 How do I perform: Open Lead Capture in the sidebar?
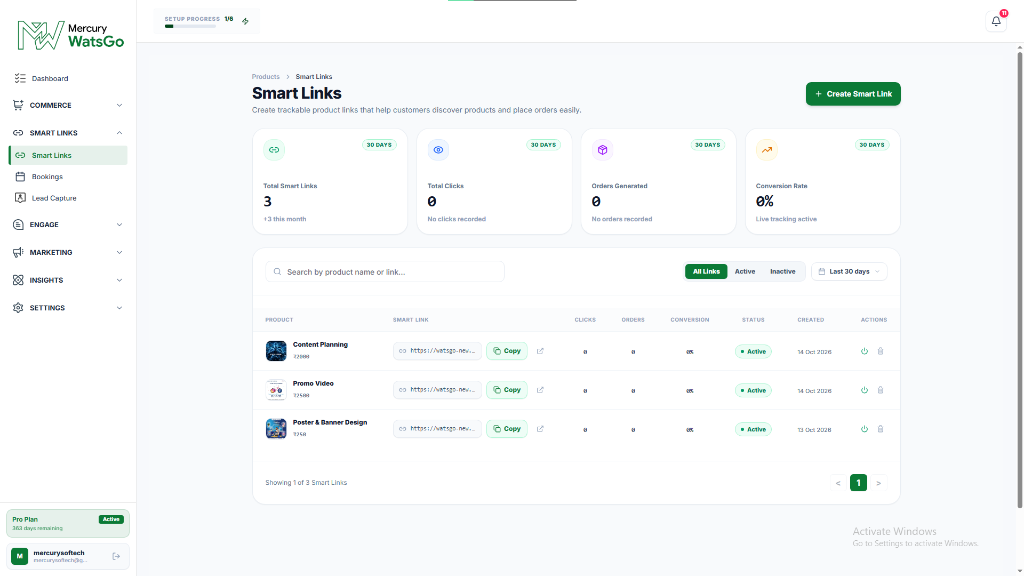click(68, 198)
